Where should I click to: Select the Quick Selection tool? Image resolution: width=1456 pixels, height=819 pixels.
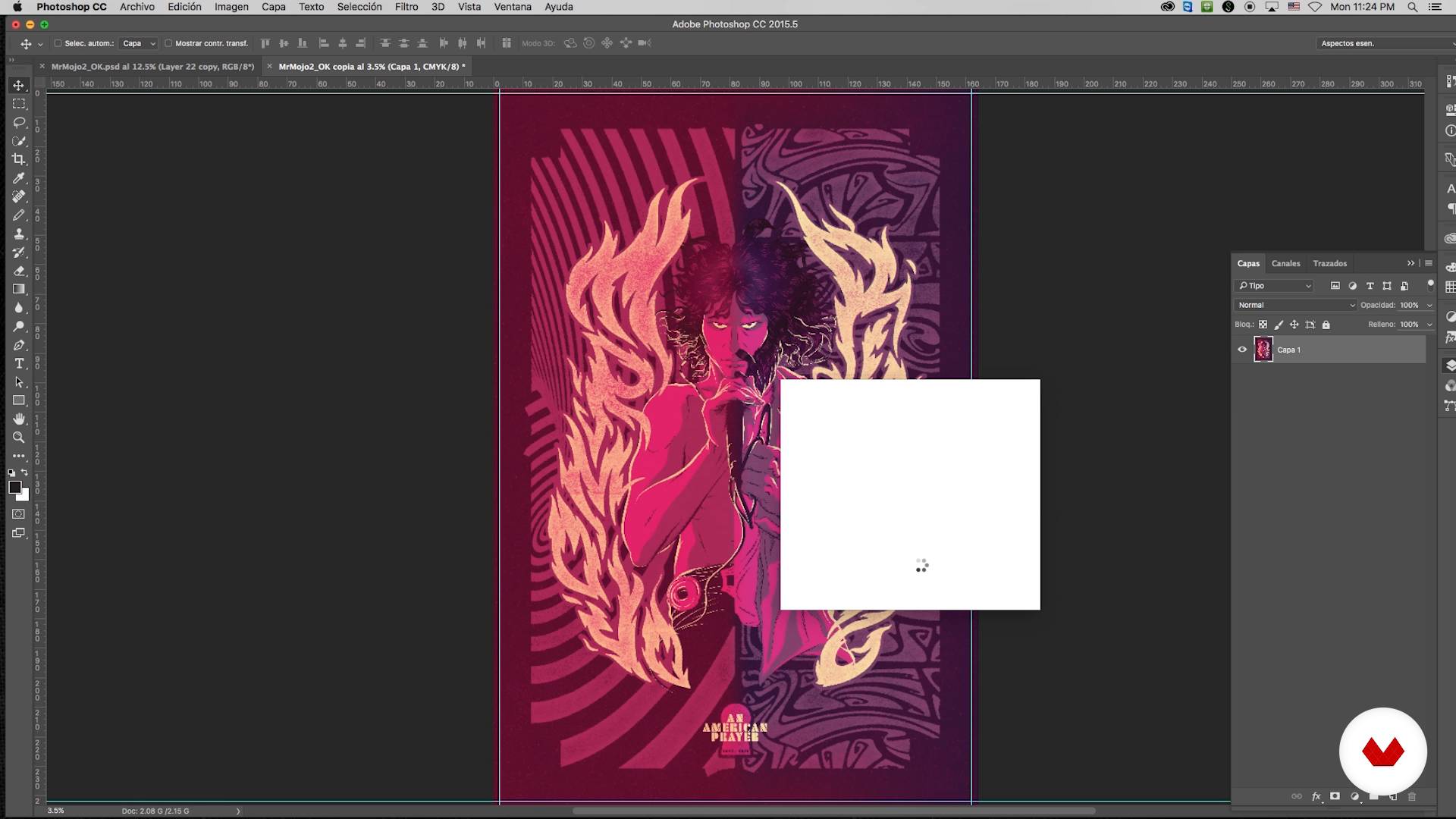[19, 141]
